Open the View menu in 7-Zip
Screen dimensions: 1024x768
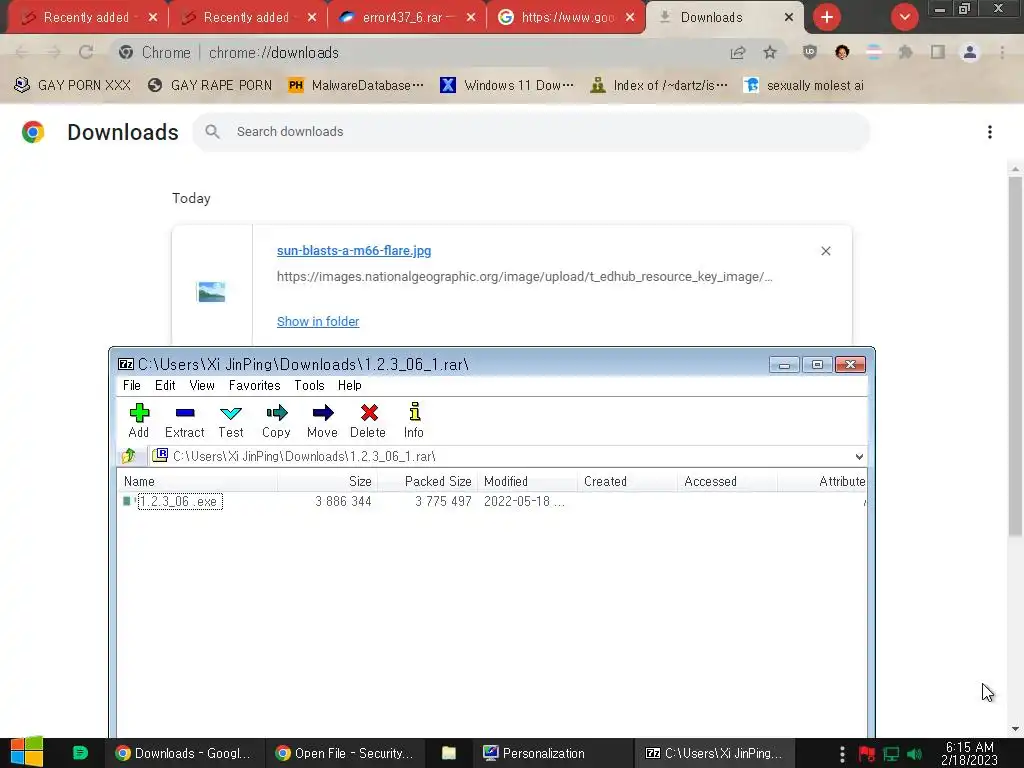(x=202, y=385)
